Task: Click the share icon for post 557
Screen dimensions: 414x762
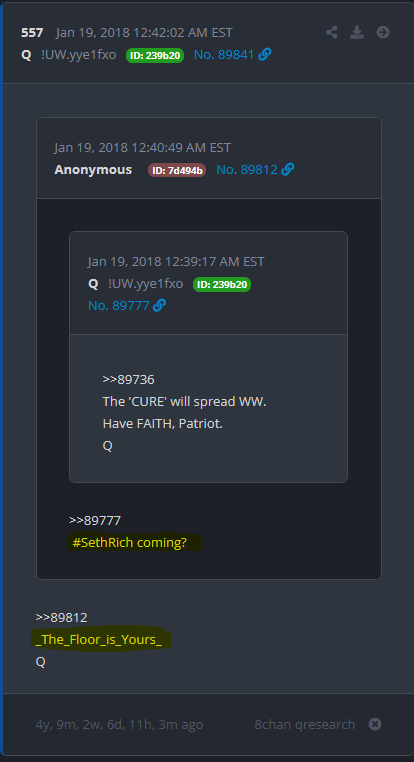Action: [332, 33]
